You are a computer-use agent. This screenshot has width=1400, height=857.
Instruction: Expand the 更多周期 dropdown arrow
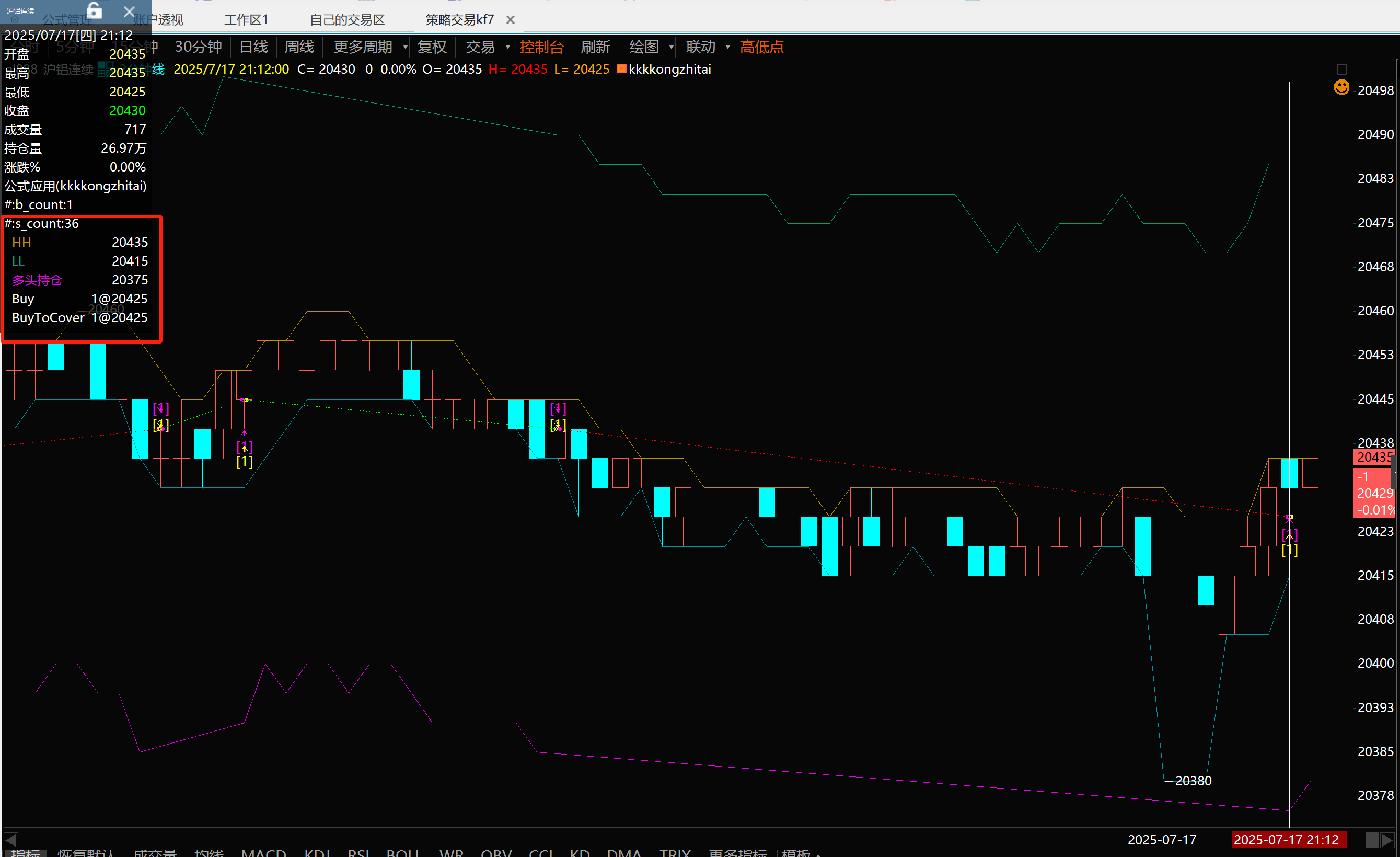405,47
